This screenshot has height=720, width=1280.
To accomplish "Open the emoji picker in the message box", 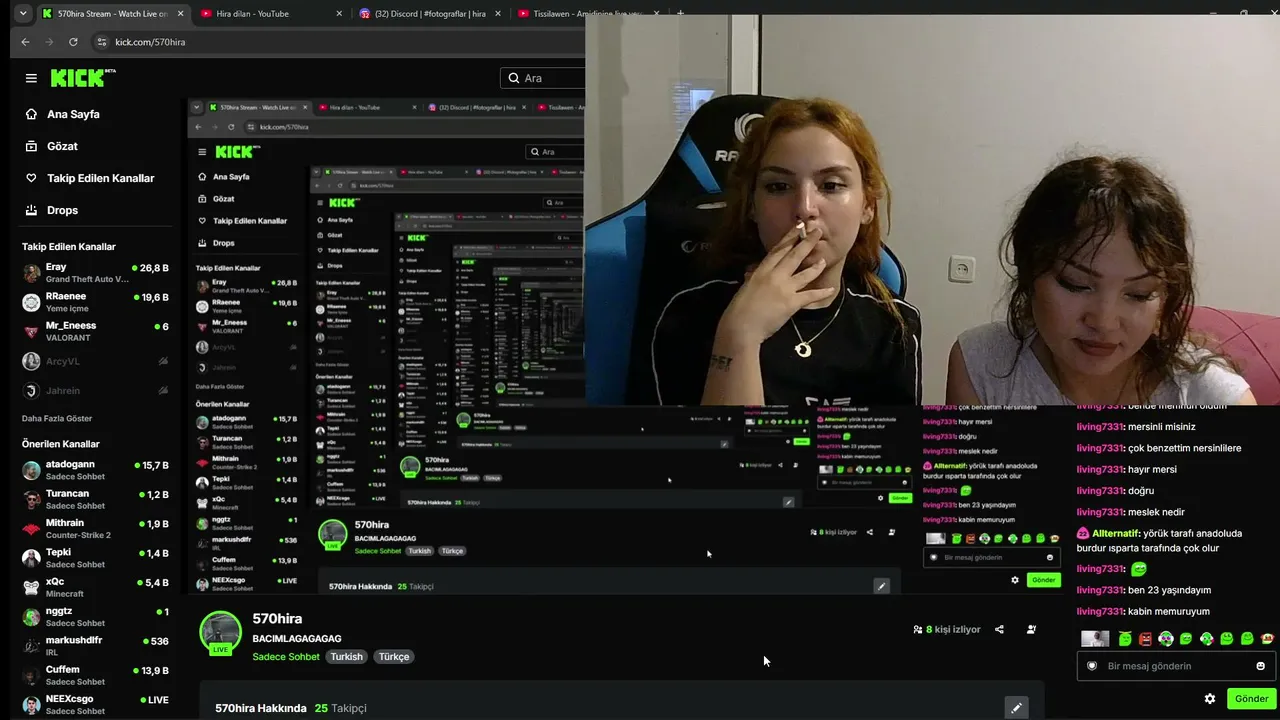I will click(x=1260, y=666).
